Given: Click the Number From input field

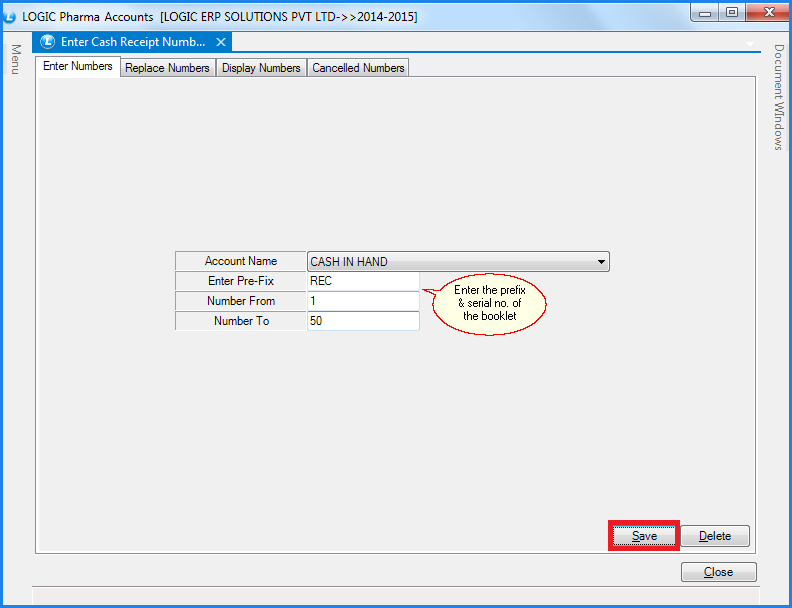Looking at the screenshot, I should coord(363,301).
